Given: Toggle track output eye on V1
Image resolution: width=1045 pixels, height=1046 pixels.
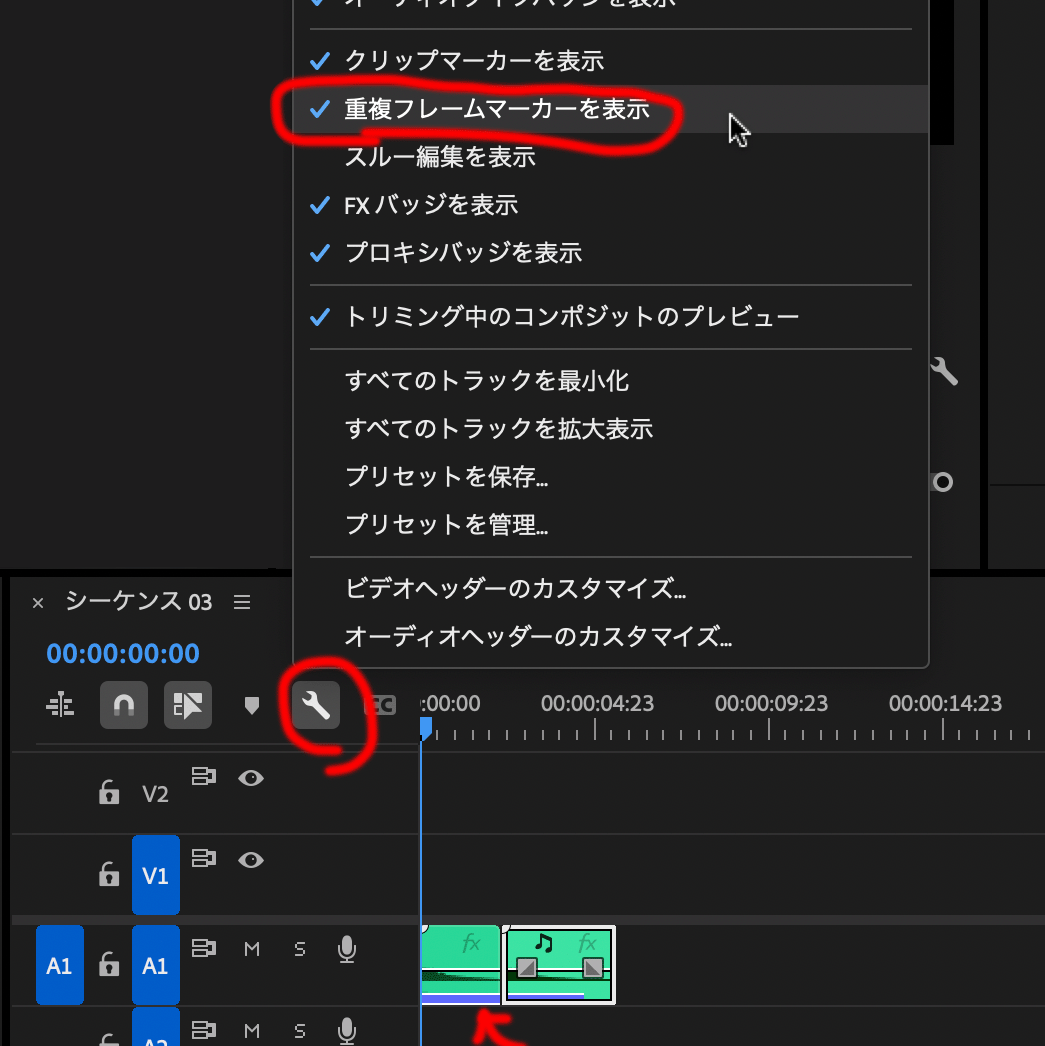Looking at the screenshot, I should click(251, 860).
